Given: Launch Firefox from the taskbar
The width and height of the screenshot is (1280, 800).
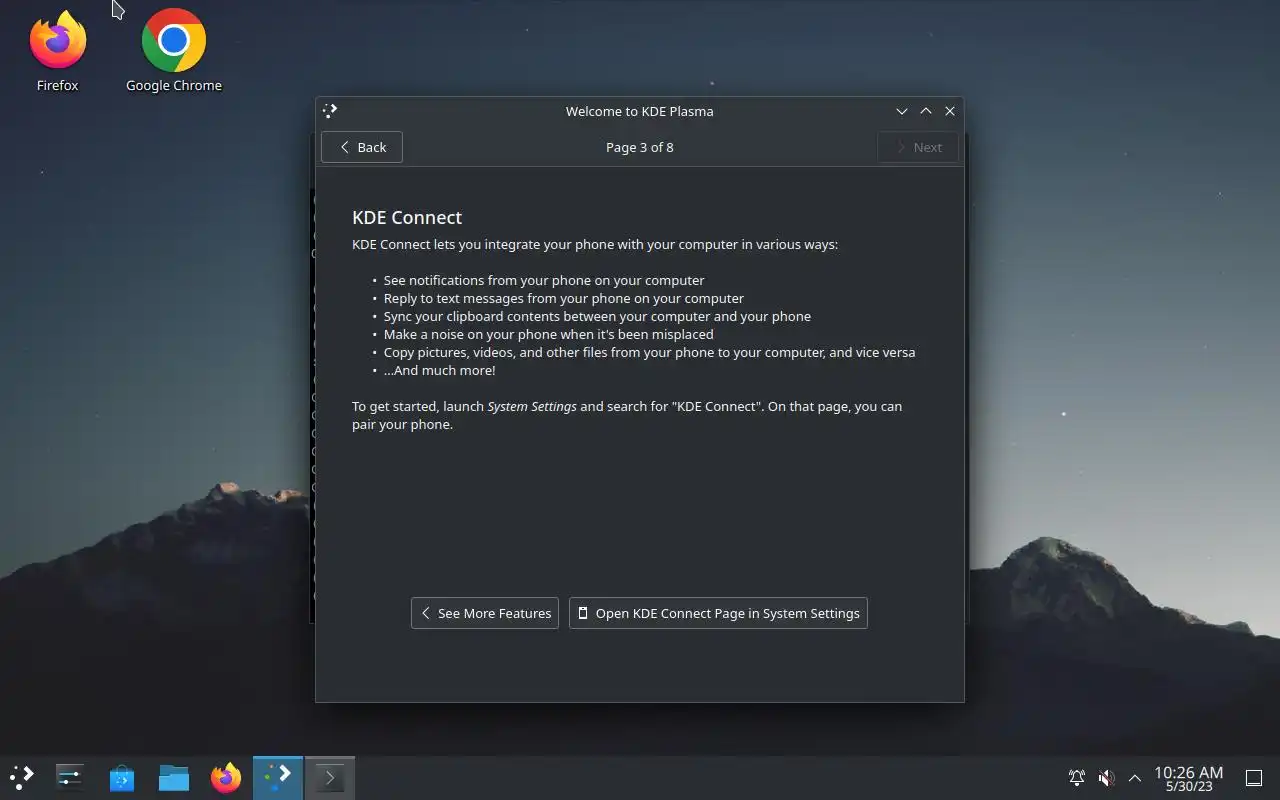Looking at the screenshot, I should tap(226, 777).
